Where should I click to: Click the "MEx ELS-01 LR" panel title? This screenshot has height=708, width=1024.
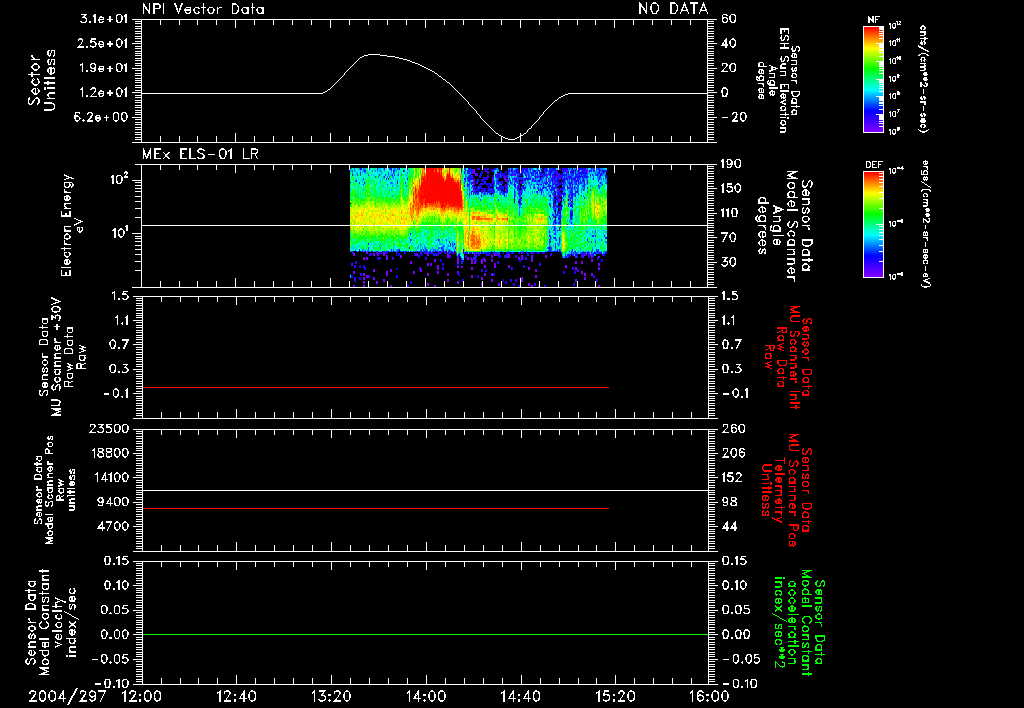[200, 154]
